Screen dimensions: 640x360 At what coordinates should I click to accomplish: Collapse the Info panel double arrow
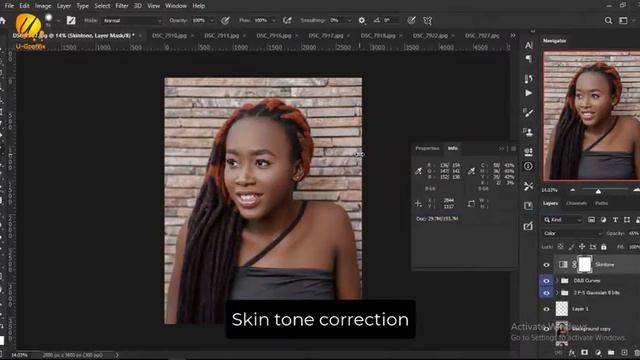[x=501, y=149]
